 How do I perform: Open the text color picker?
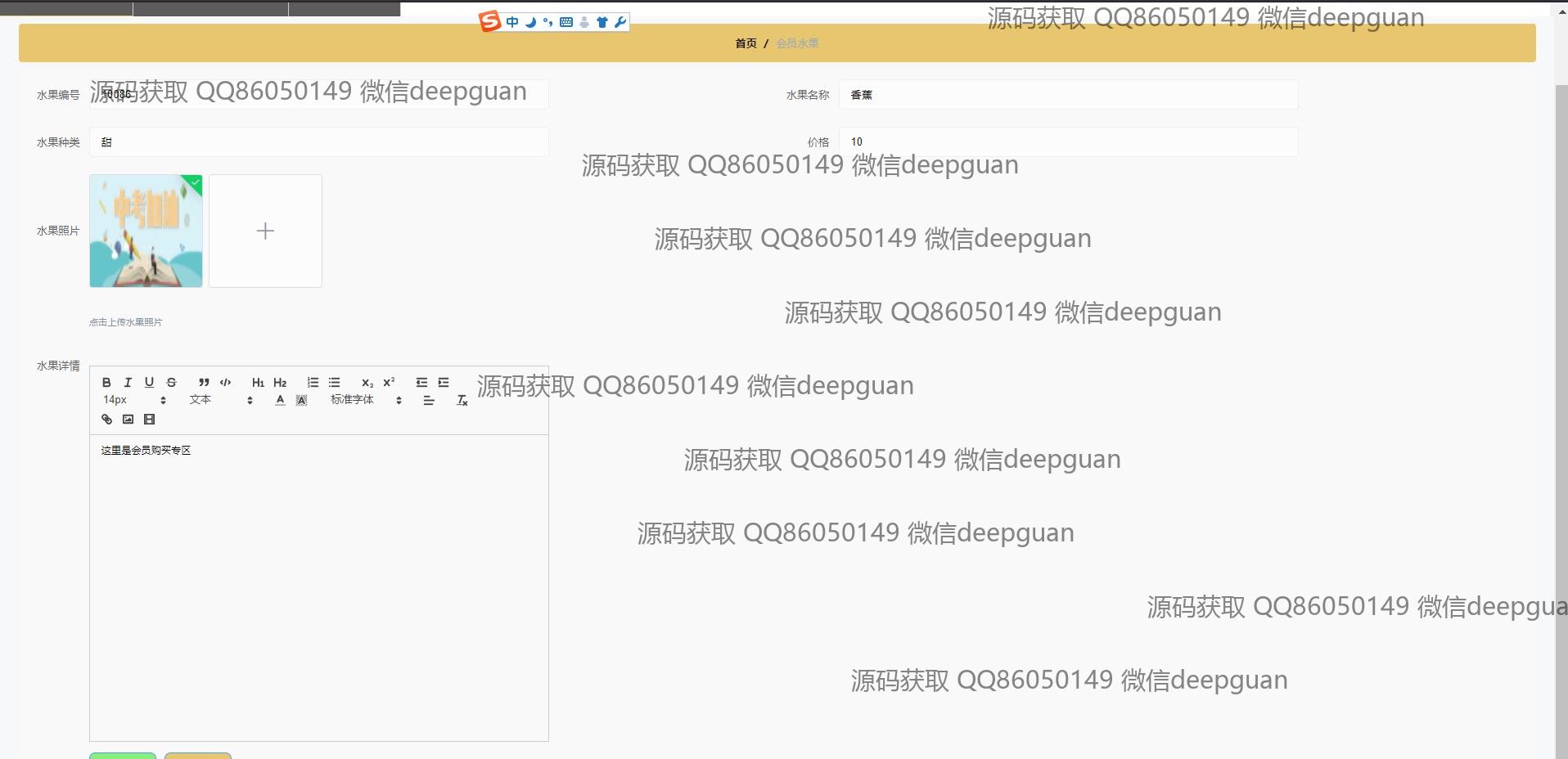coord(280,400)
